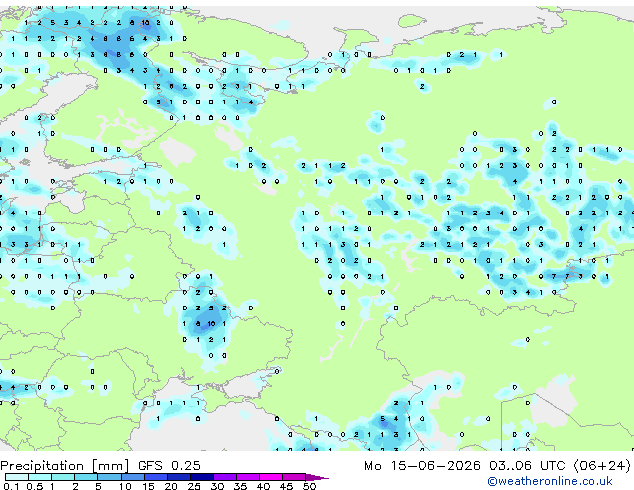Click the legend value '0.1'
634x490 pixels.
(11, 486)
